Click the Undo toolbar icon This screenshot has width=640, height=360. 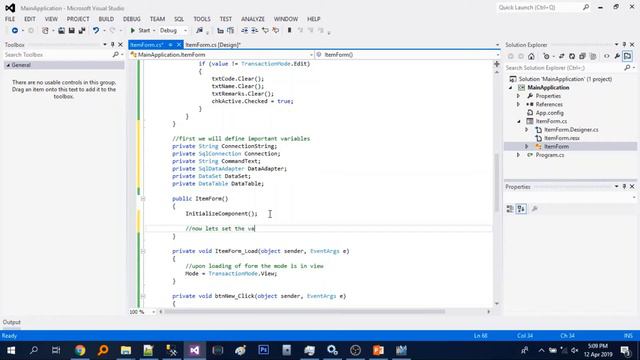point(96,31)
